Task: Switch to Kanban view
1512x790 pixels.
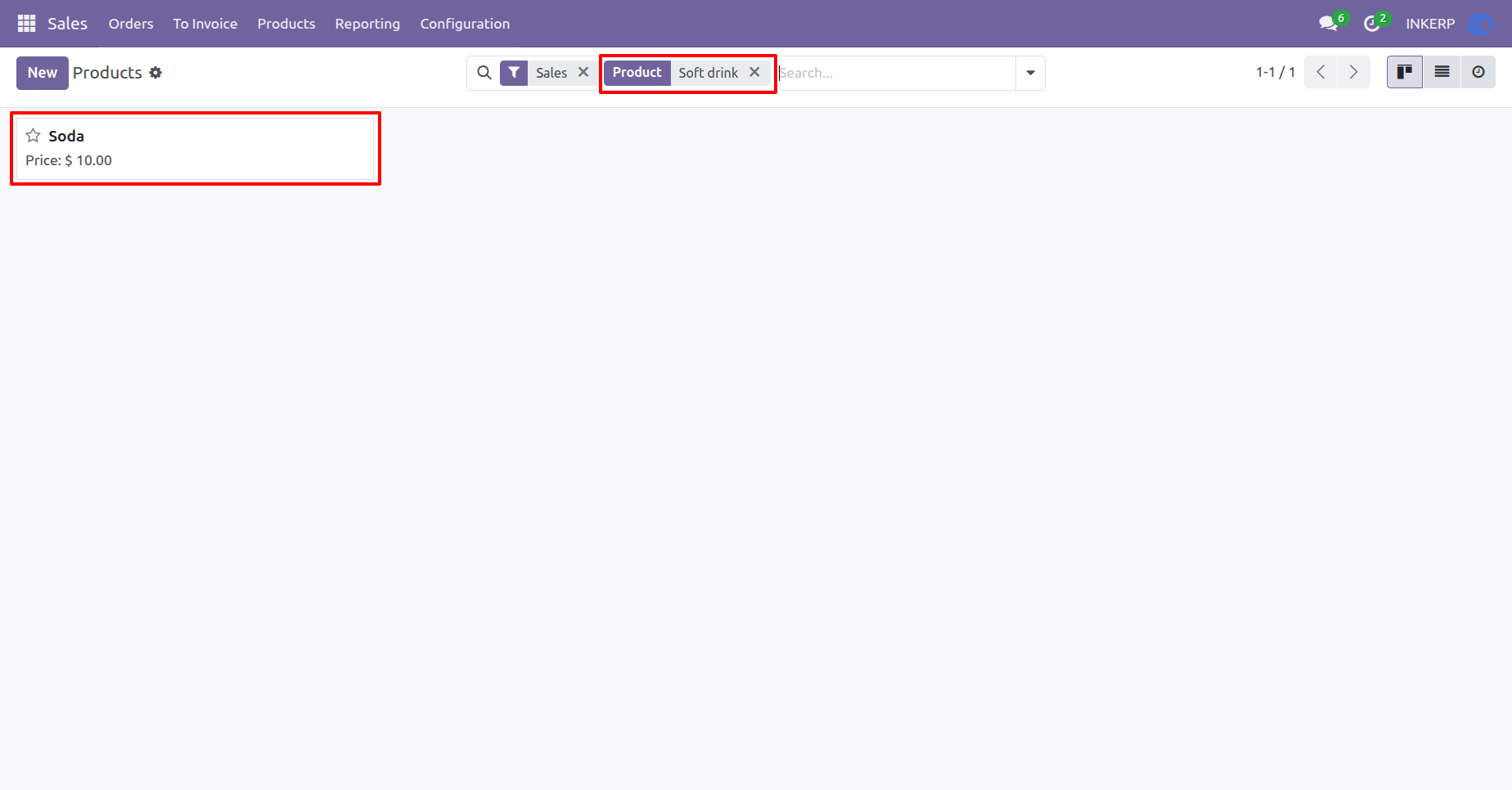Action: [1405, 72]
